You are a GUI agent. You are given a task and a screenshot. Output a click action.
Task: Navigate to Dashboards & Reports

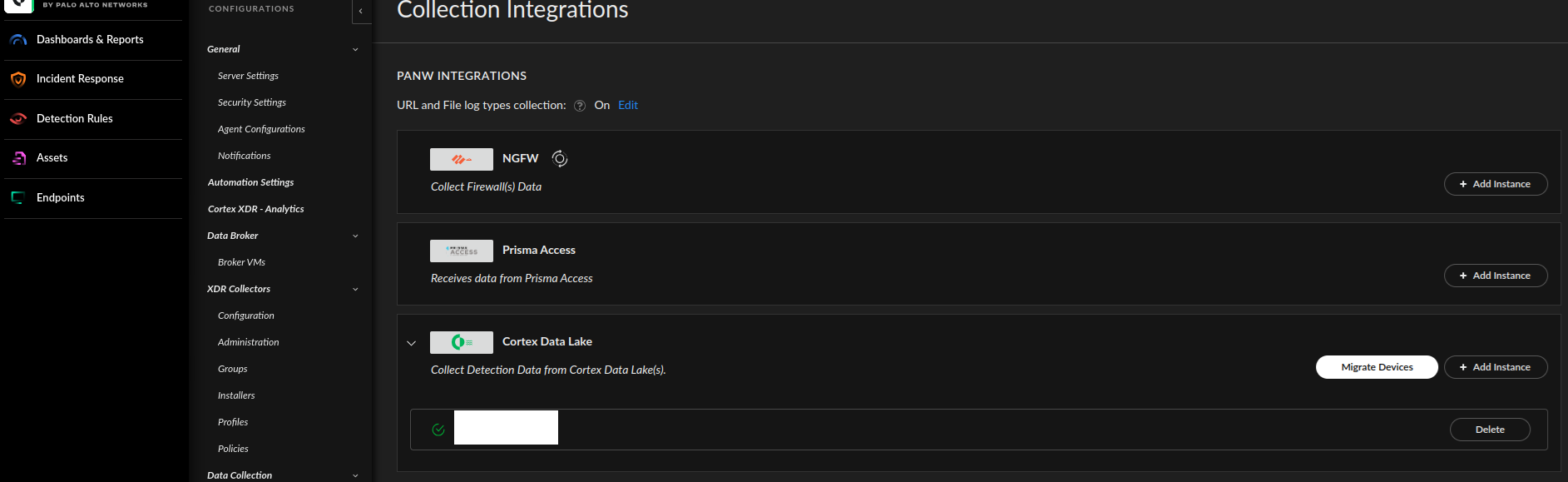pos(90,40)
